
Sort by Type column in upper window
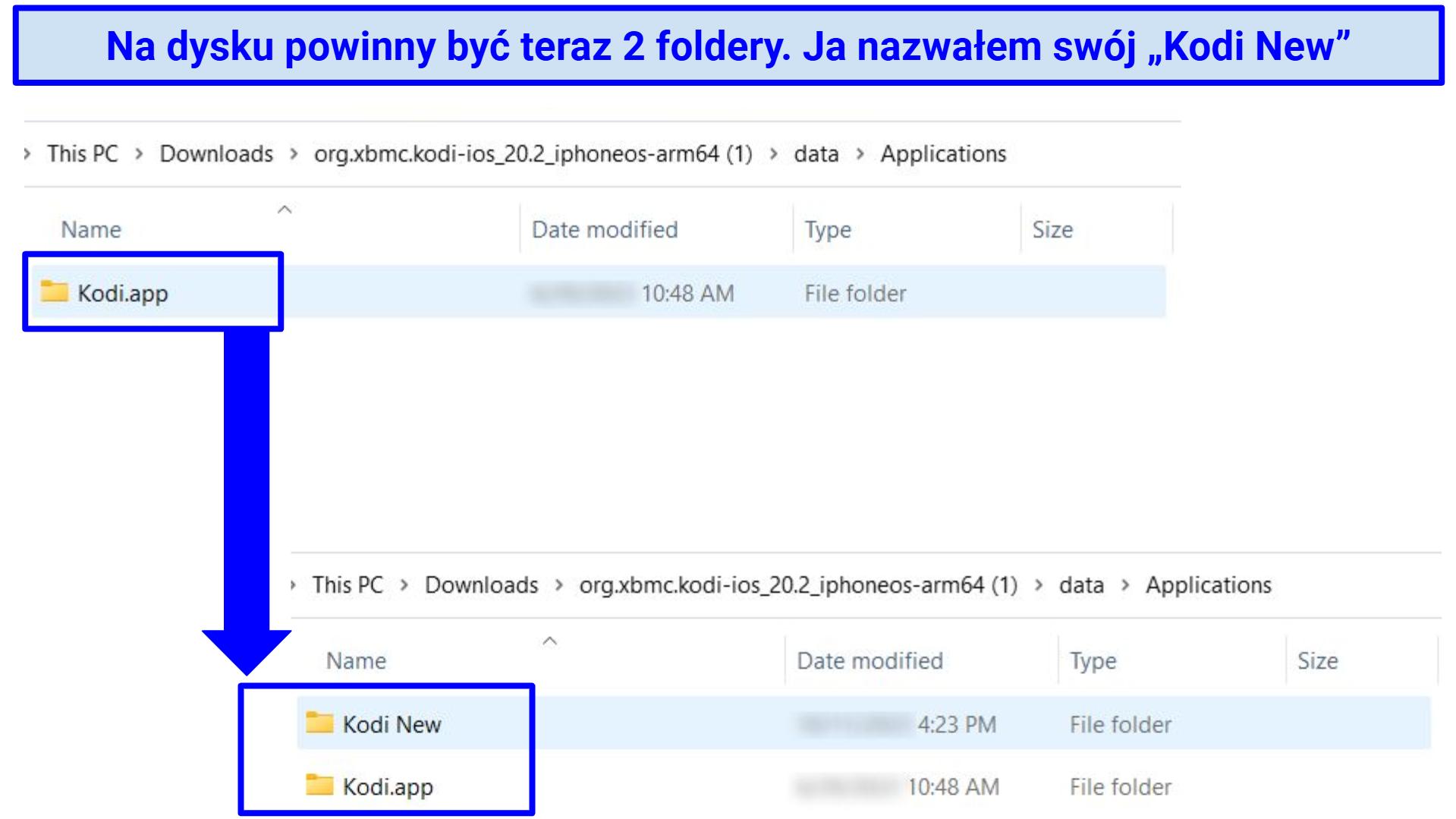[828, 230]
